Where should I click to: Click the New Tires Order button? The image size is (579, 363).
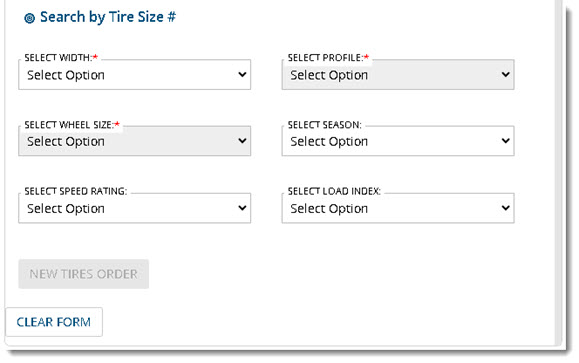(x=83, y=274)
